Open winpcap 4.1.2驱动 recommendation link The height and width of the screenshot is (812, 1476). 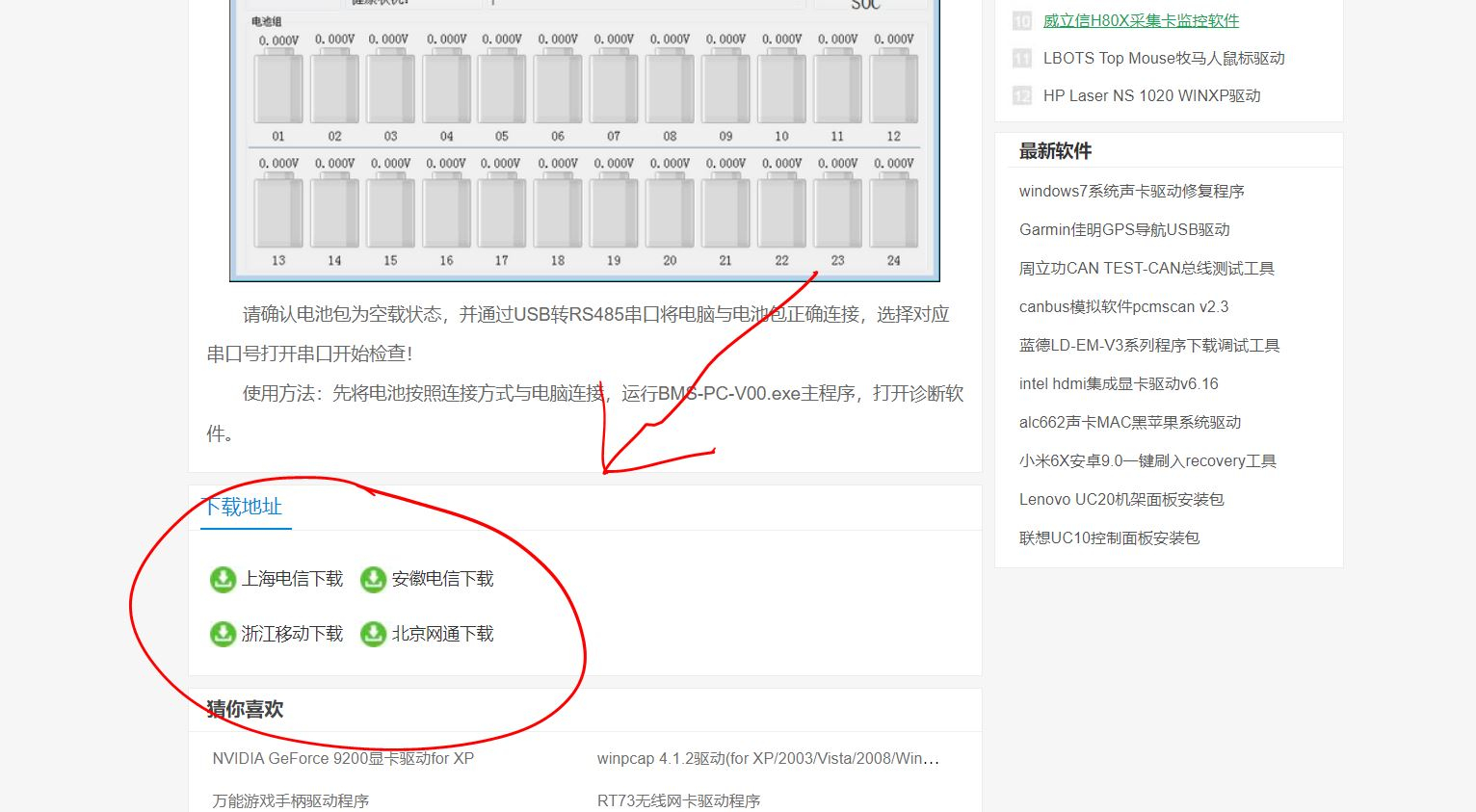click(767, 758)
